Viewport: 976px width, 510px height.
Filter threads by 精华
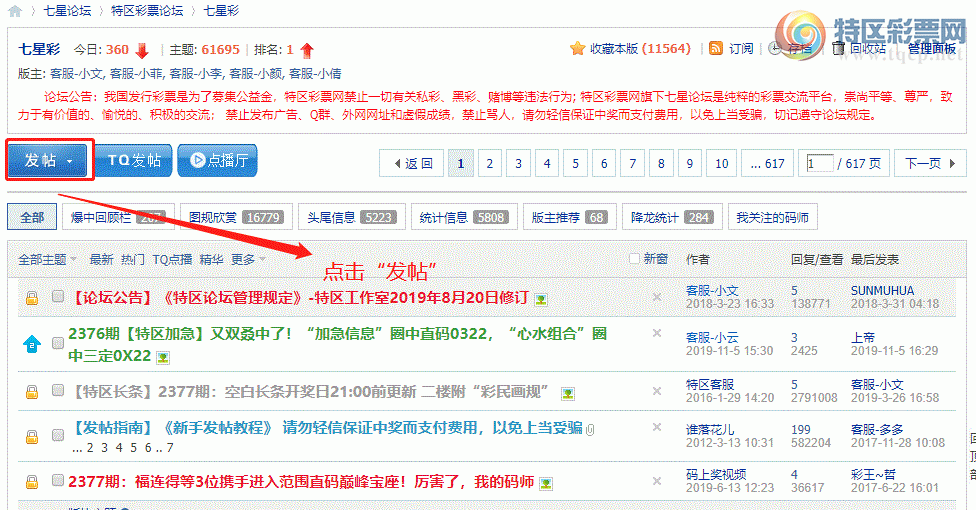(x=212, y=260)
